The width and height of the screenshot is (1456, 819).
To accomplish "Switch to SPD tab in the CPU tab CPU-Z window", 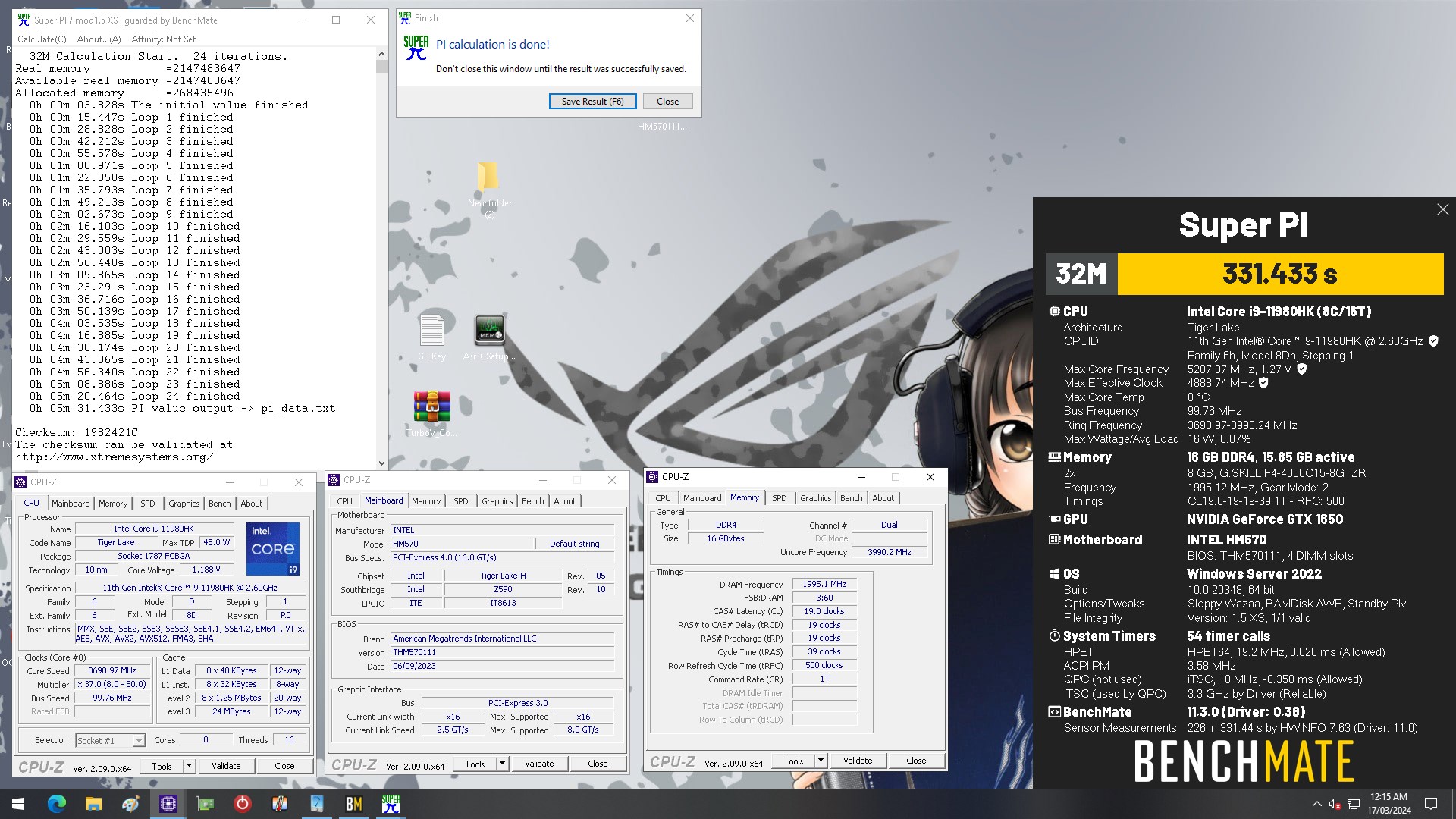I will click(x=147, y=504).
